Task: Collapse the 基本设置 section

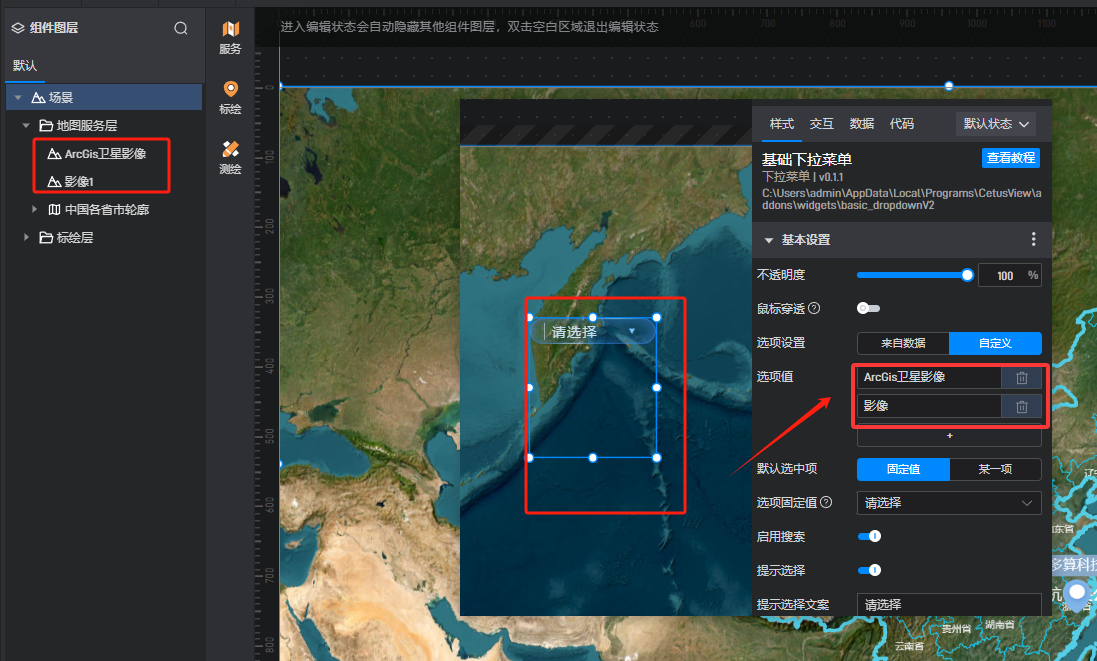Action: (x=769, y=240)
